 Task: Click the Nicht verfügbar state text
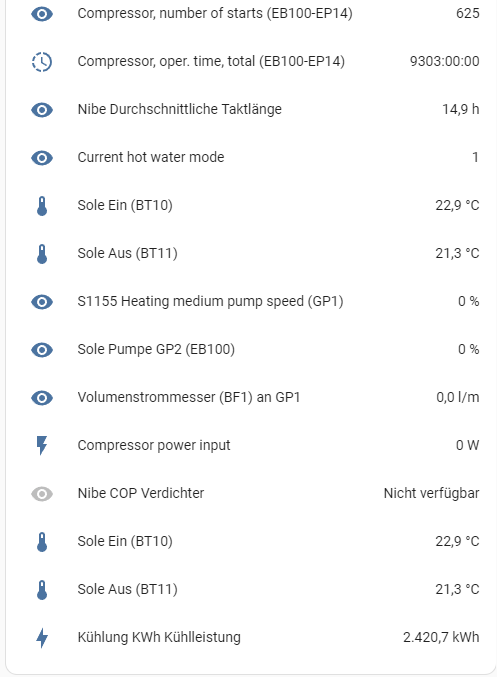point(431,493)
